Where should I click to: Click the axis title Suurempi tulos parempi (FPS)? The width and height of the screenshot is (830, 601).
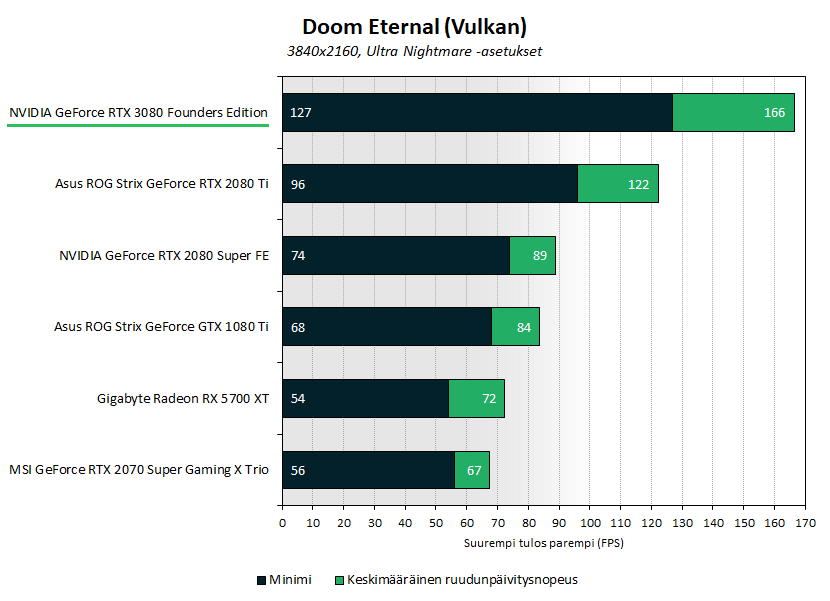(x=544, y=543)
